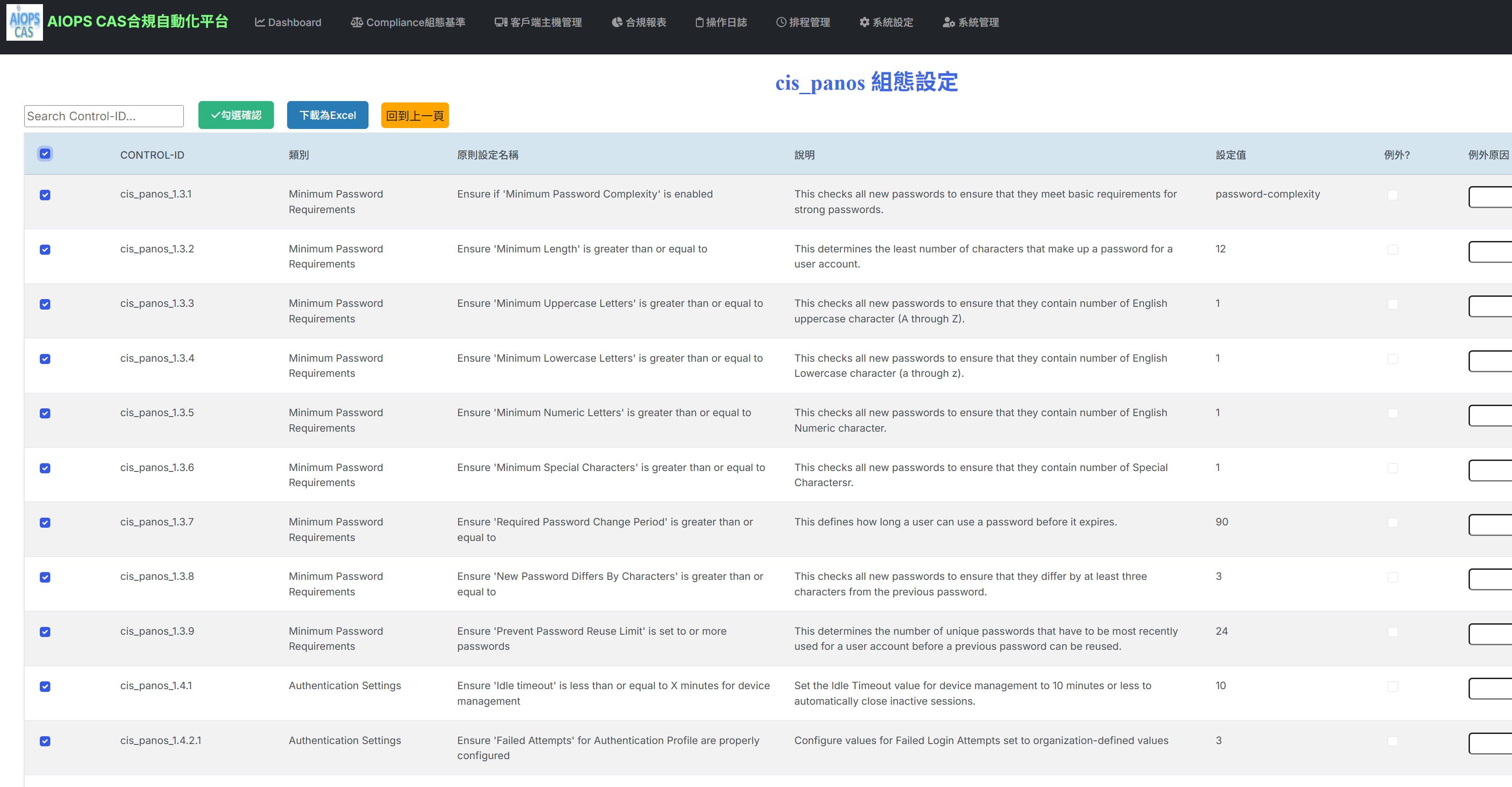Screen dimensions: 1512x787
Task: Click the operation log clipboard icon
Action: click(x=699, y=22)
